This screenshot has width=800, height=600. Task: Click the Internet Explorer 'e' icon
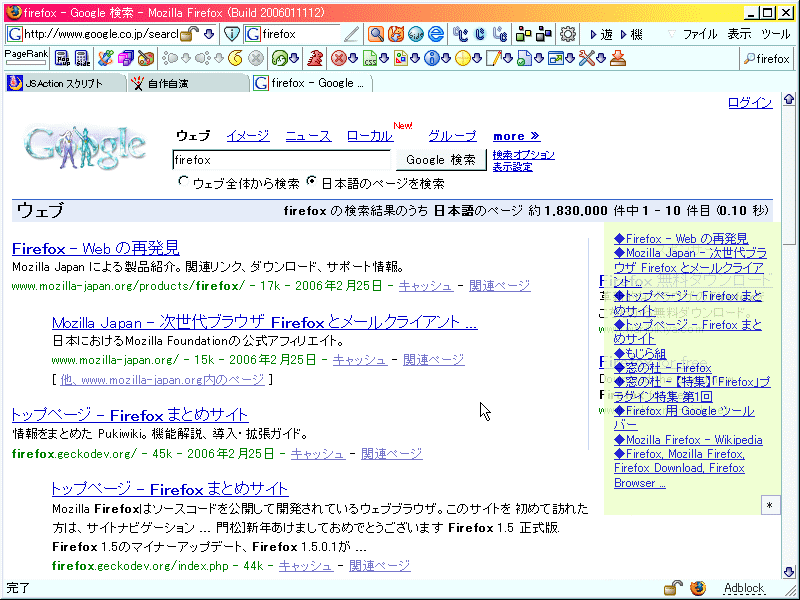coord(436,34)
